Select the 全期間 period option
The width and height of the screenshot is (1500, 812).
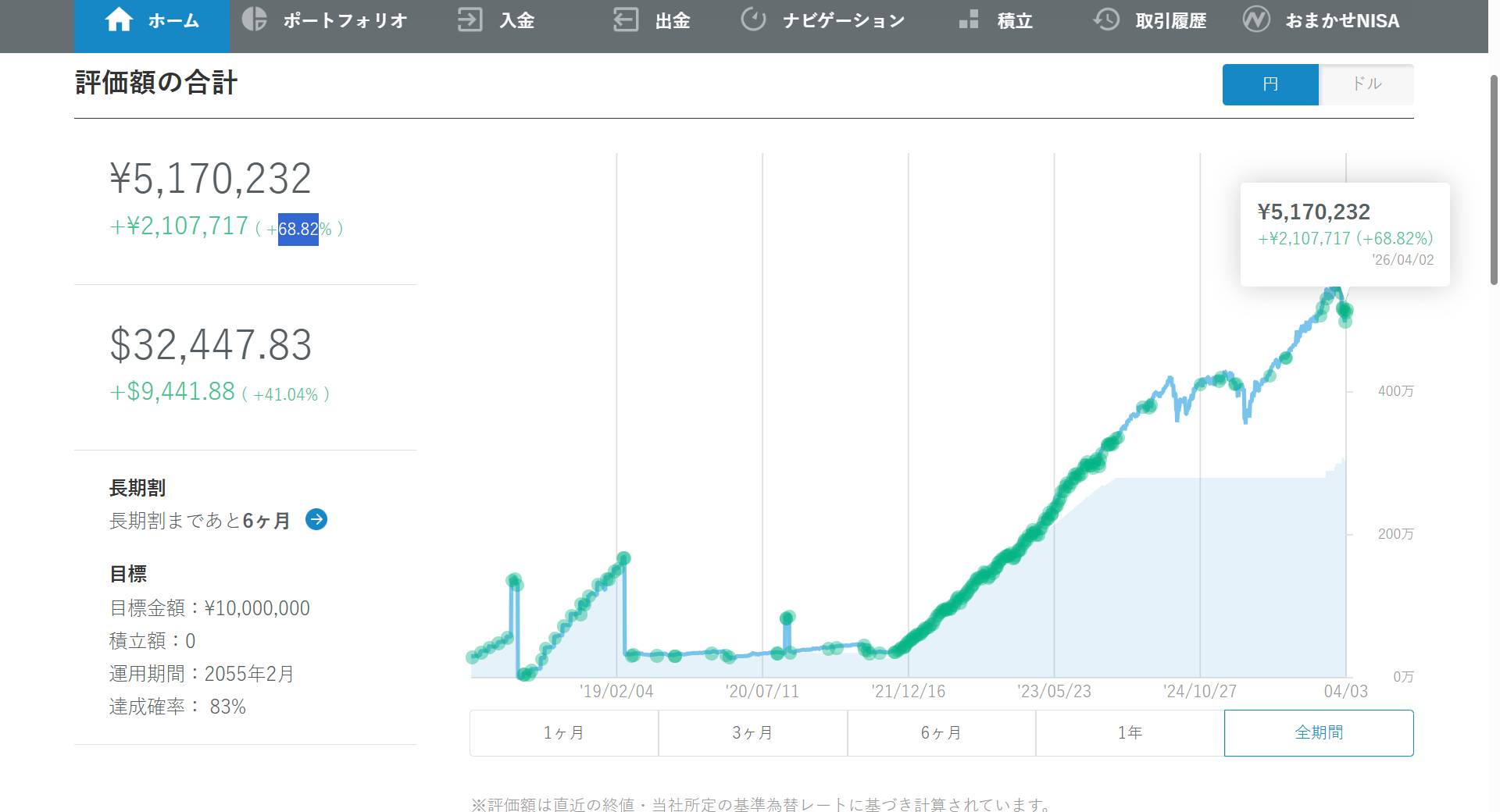click(1319, 732)
